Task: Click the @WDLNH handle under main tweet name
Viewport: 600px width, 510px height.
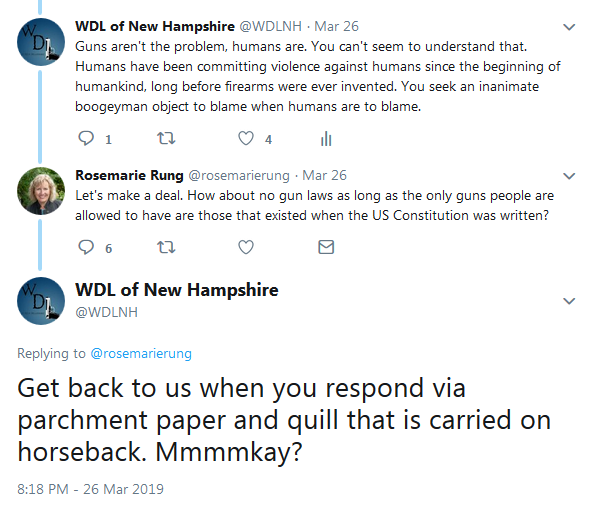Action: (x=106, y=311)
